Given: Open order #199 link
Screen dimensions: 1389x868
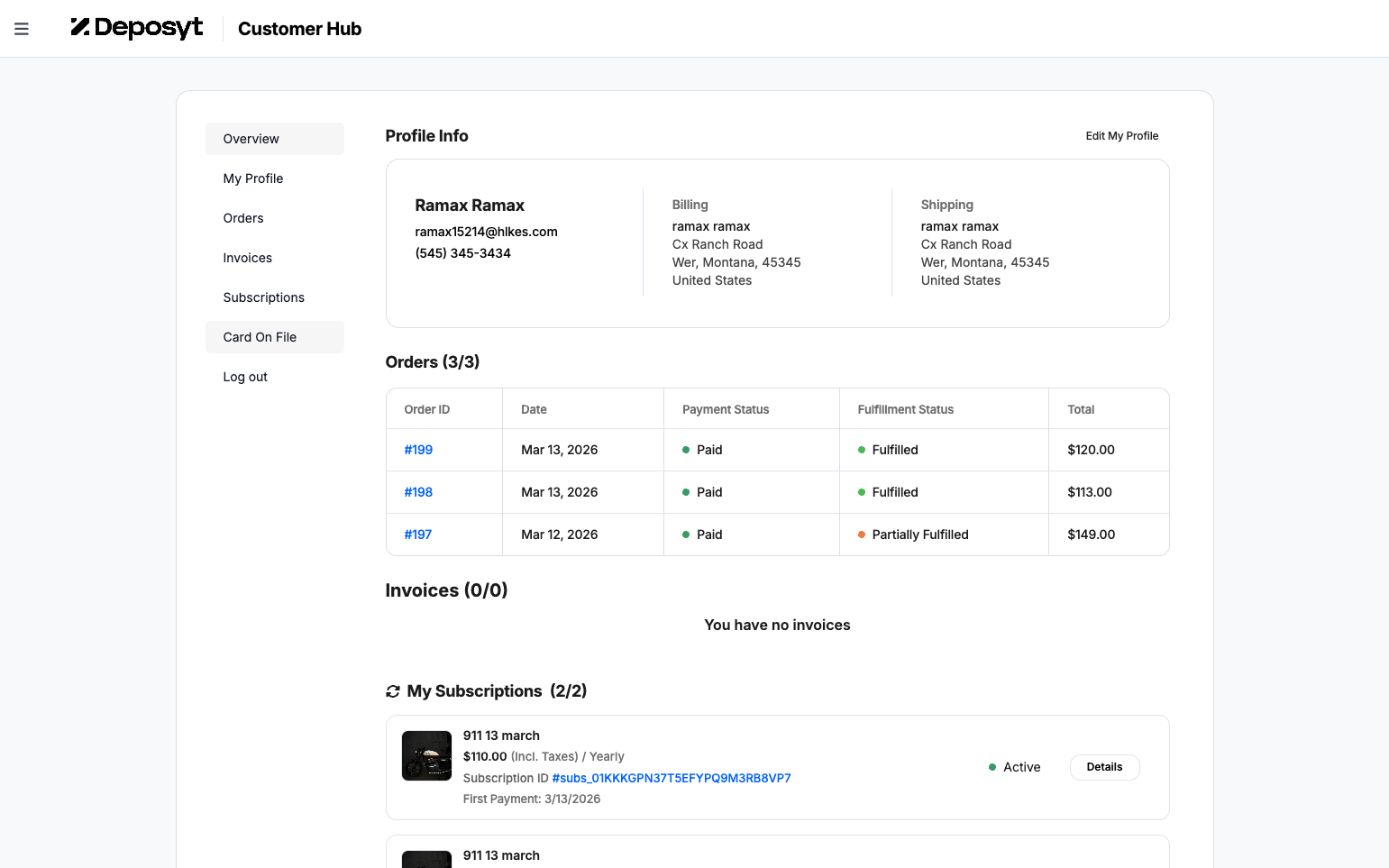Looking at the screenshot, I should pyautogui.click(x=418, y=450).
